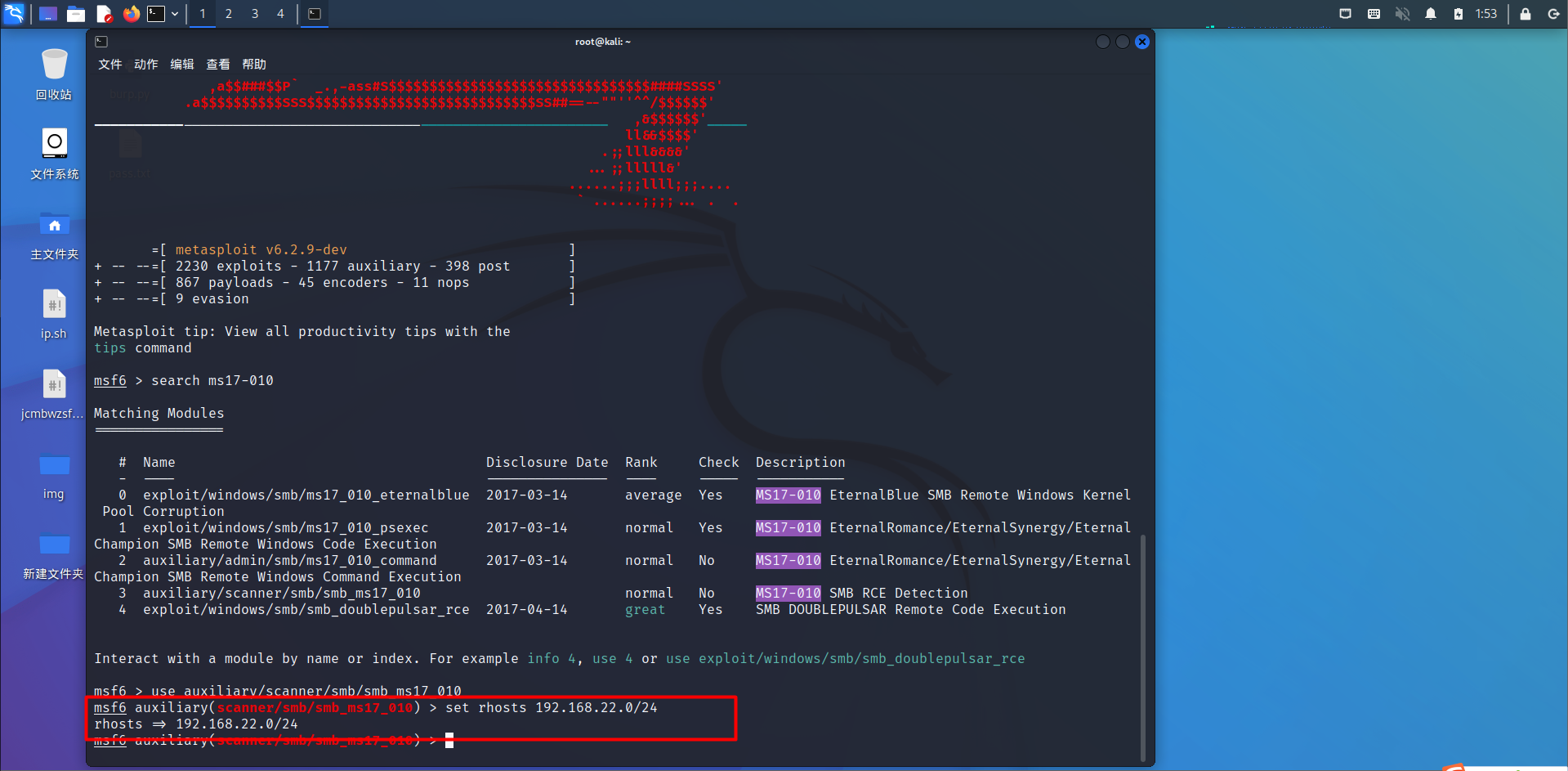Click '2017-04-14' disclosure date
The width and height of the screenshot is (1568, 771).
click(527, 610)
